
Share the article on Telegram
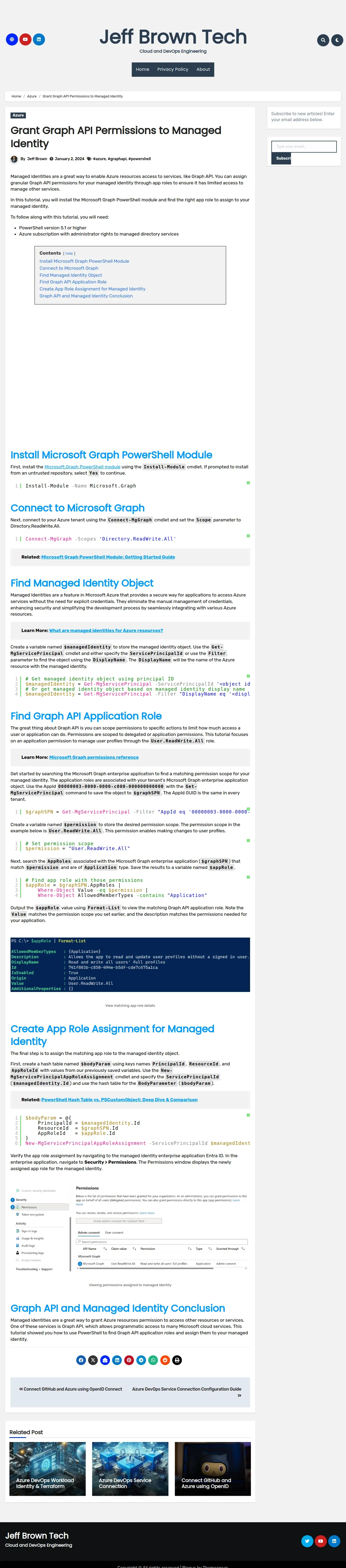141,1360
